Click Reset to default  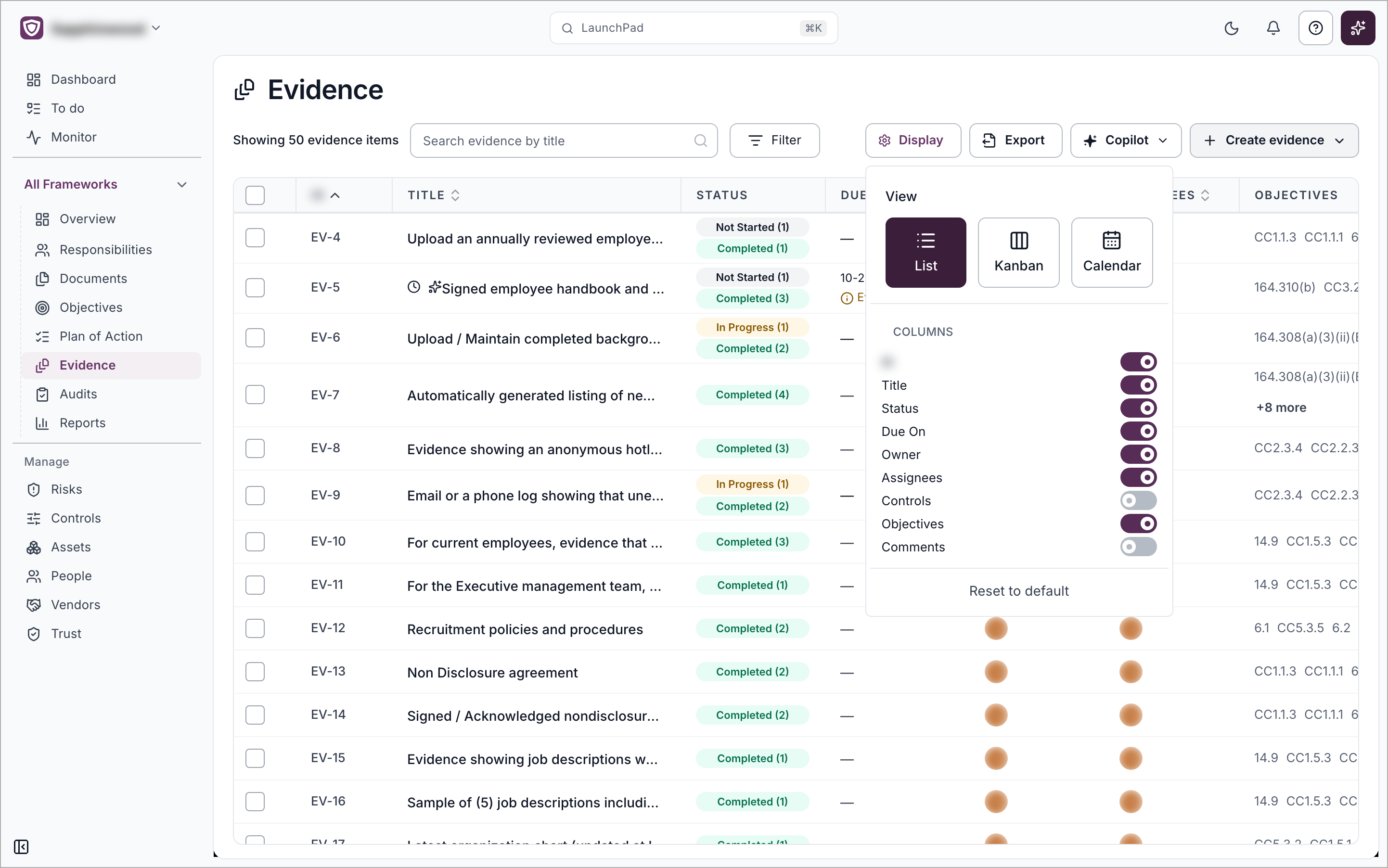point(1018,591)
